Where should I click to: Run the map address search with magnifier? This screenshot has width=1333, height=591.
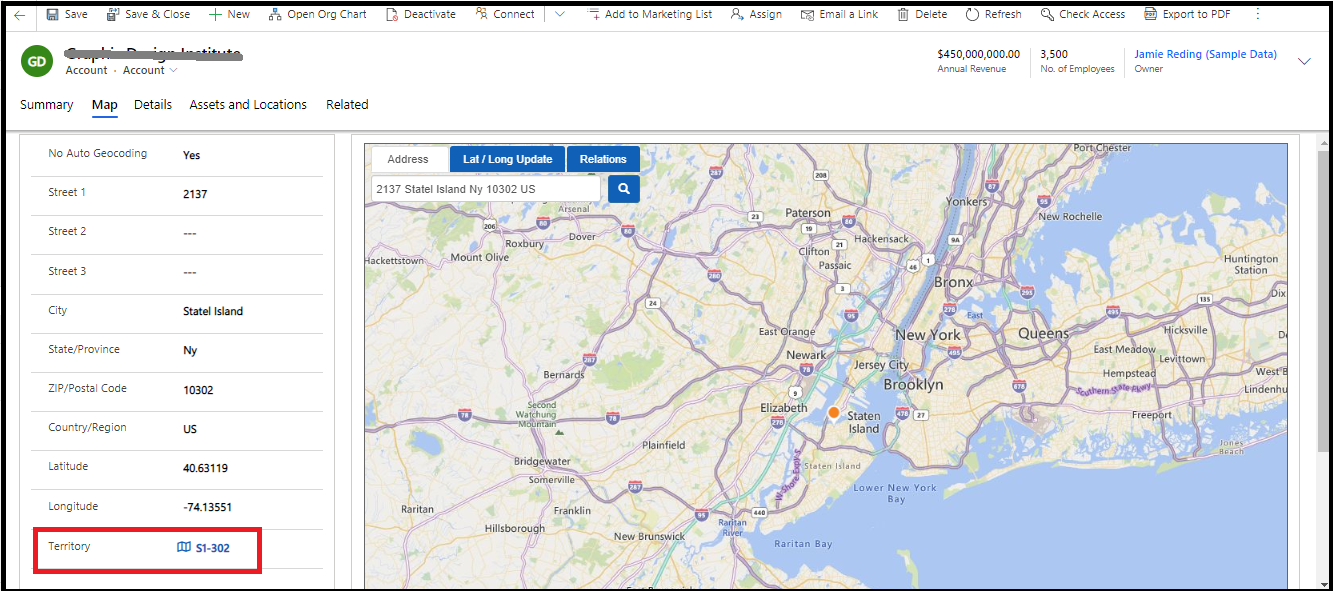point(623,188)
